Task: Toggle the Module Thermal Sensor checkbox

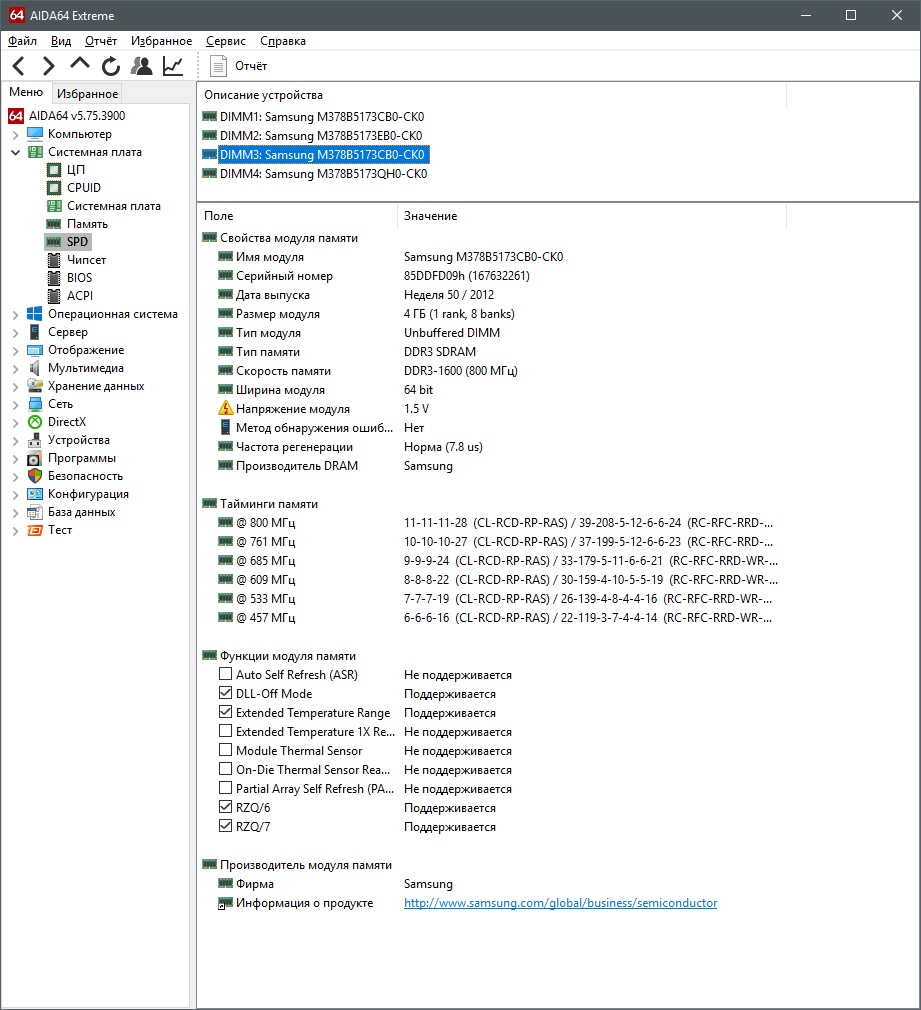Action: coord(225,751)
